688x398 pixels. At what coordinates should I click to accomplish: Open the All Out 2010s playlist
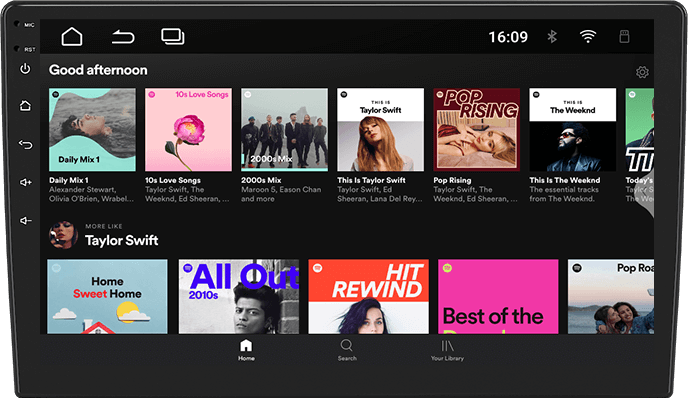[x=239, y=297]
